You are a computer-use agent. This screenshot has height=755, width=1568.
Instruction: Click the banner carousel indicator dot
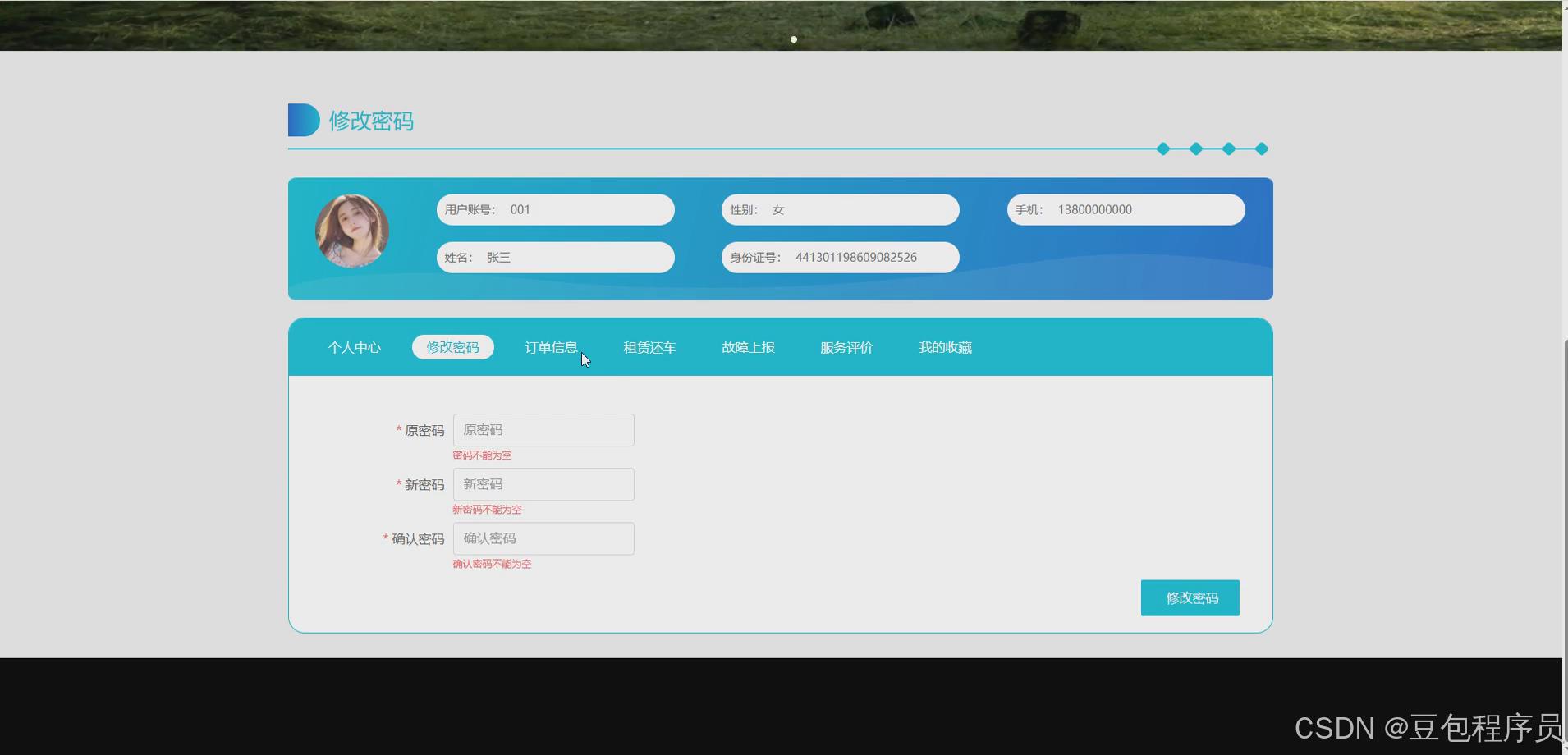coord(794,39)
